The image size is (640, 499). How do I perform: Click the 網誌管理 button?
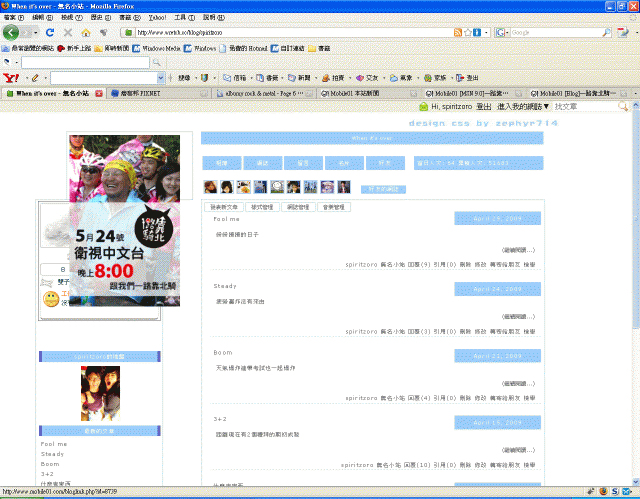click(x=298, y=207)
